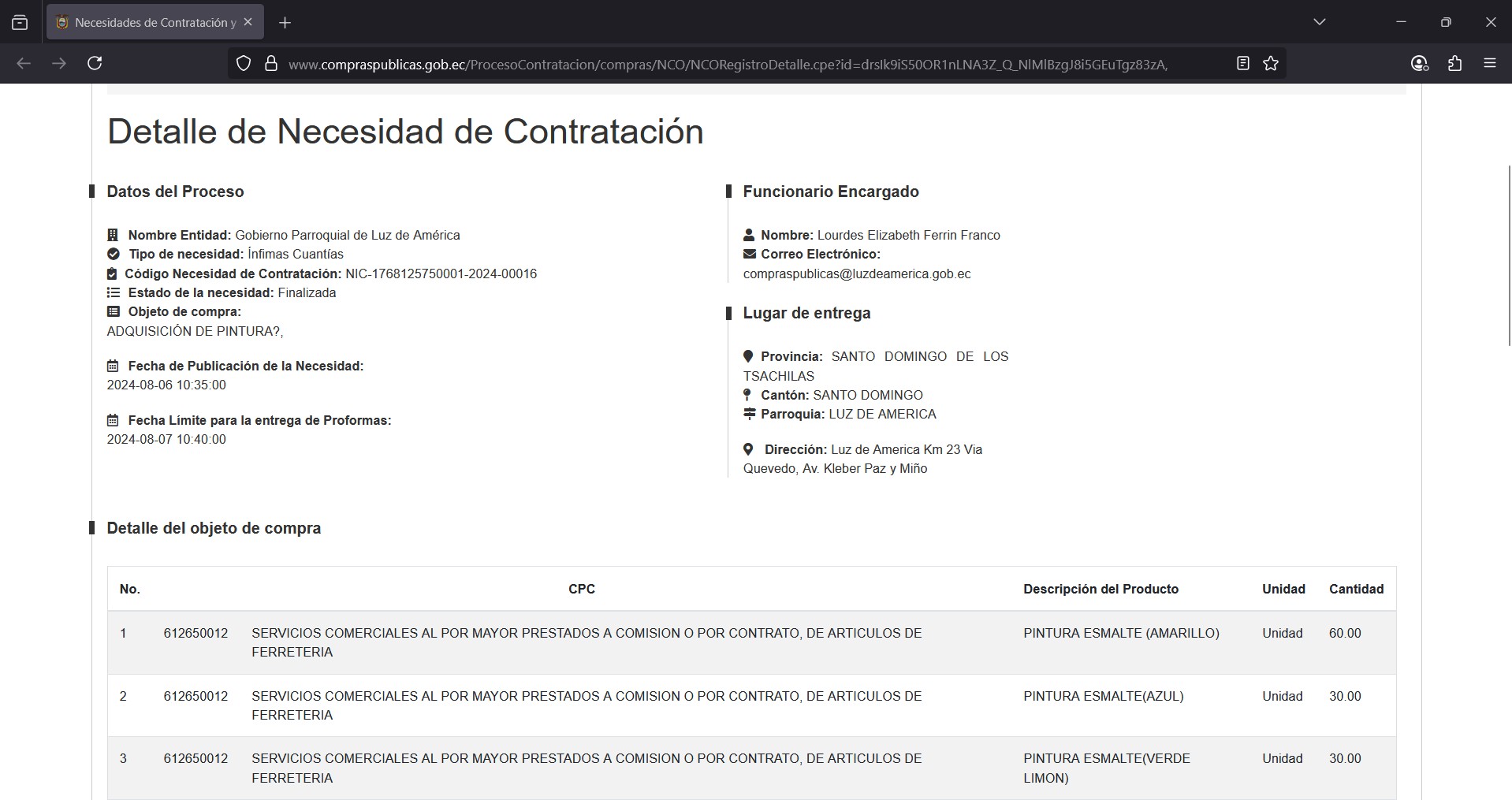Image resolution: width=1512 pixels, height=800 pixels.
Task: Click calendar icon beside Fecha Límite
Action: click(x=113, y=420)
